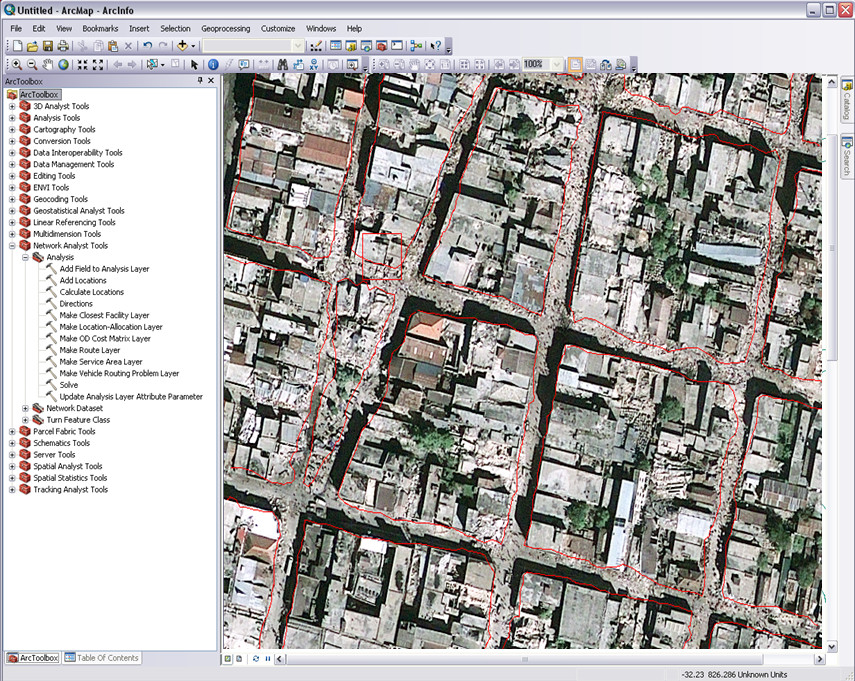The image size is (855, 681).
Task: Click the Add Data button
Action: (x=183, y=46)
